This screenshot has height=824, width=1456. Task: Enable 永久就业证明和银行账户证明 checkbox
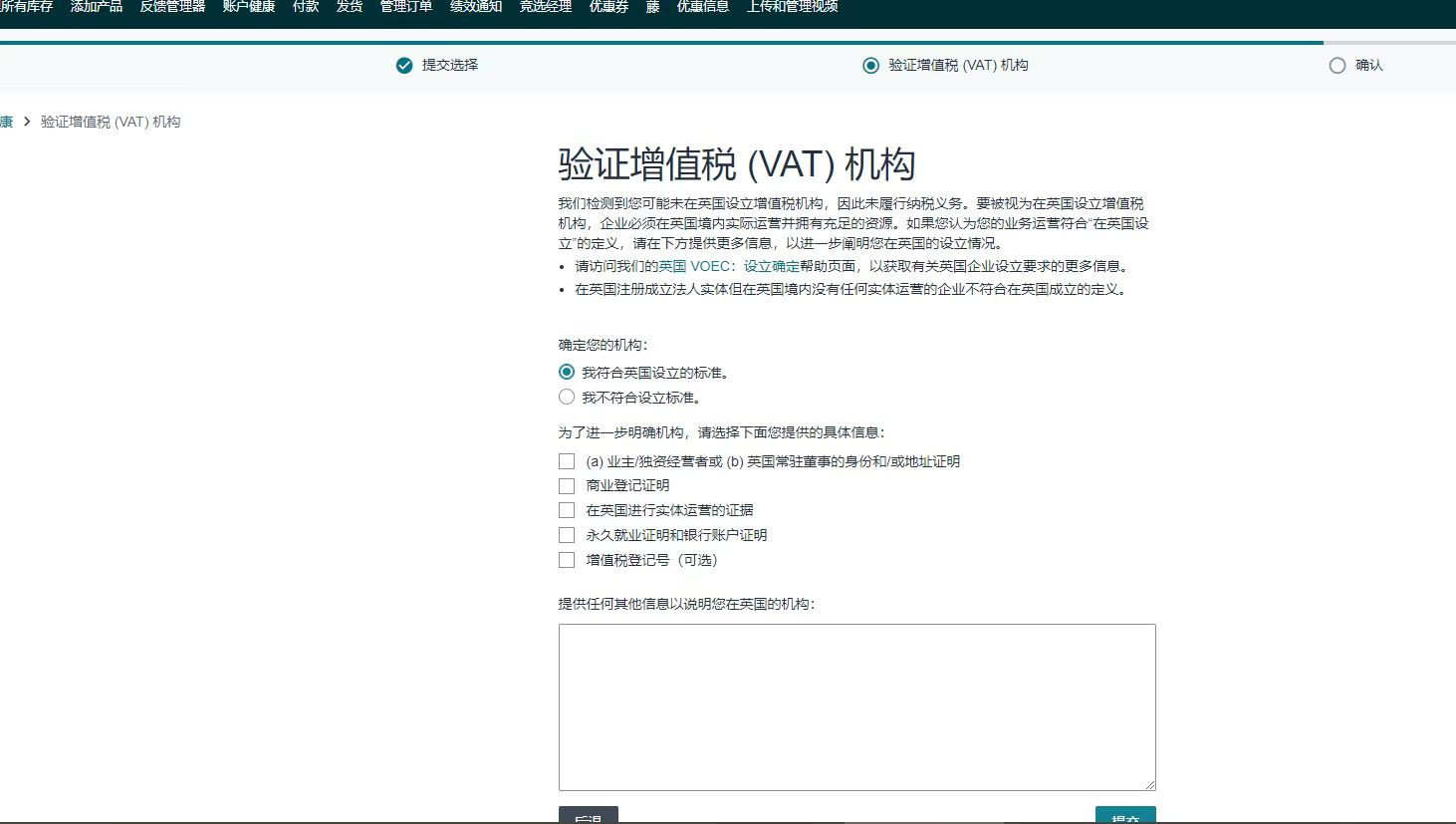567,535
